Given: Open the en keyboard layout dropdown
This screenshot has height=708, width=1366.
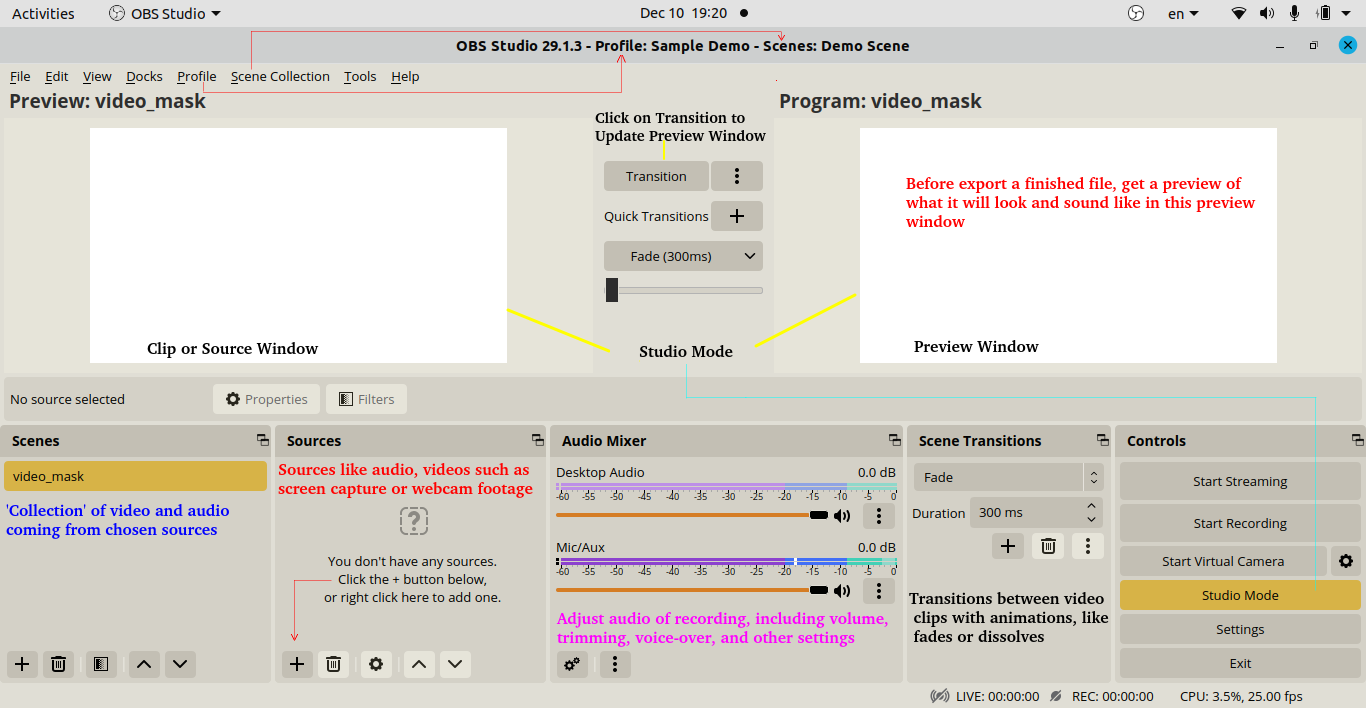Looking at the screenshot, I should click(1183, 14).
